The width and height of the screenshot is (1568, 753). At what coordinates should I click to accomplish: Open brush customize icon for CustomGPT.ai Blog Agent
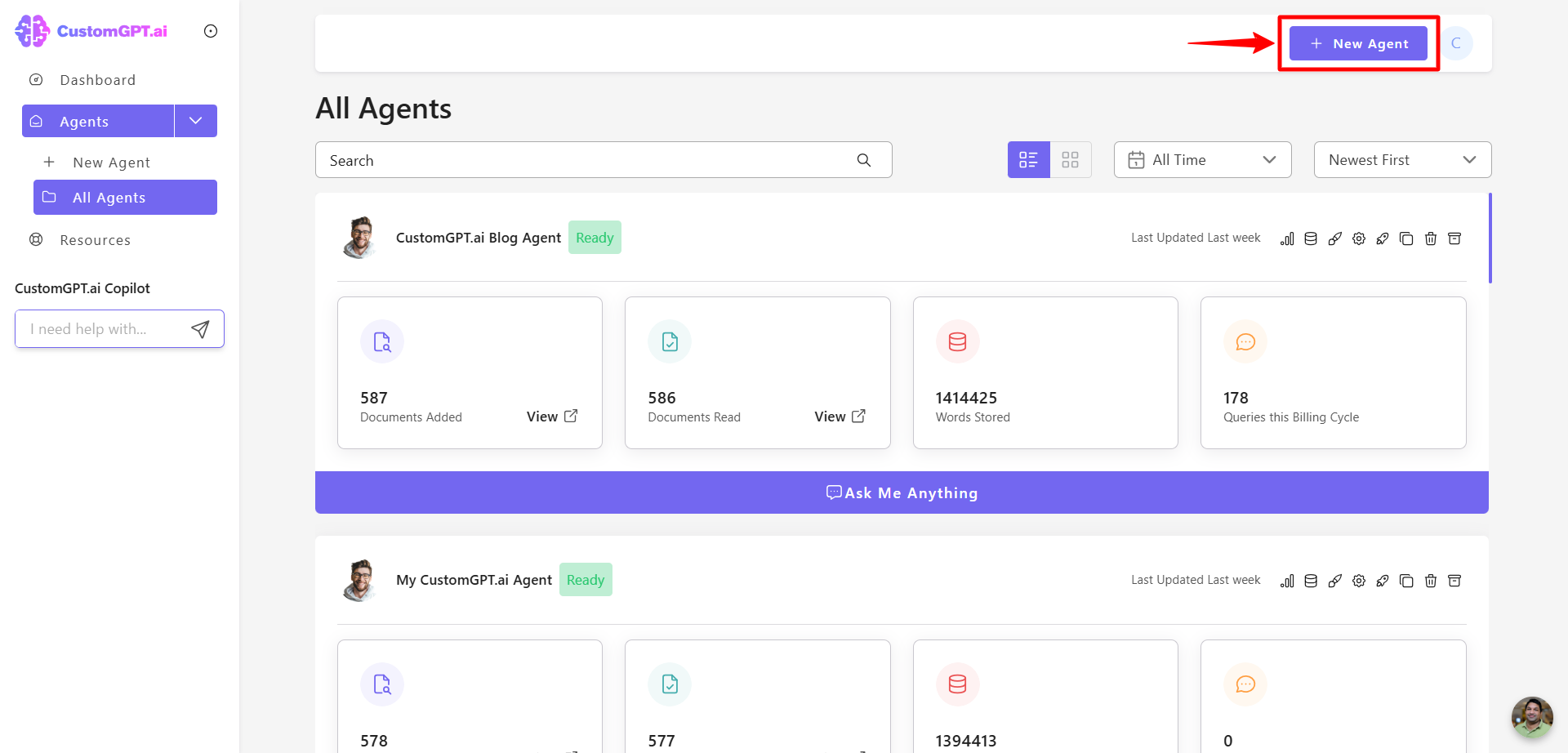[1334, 238]
